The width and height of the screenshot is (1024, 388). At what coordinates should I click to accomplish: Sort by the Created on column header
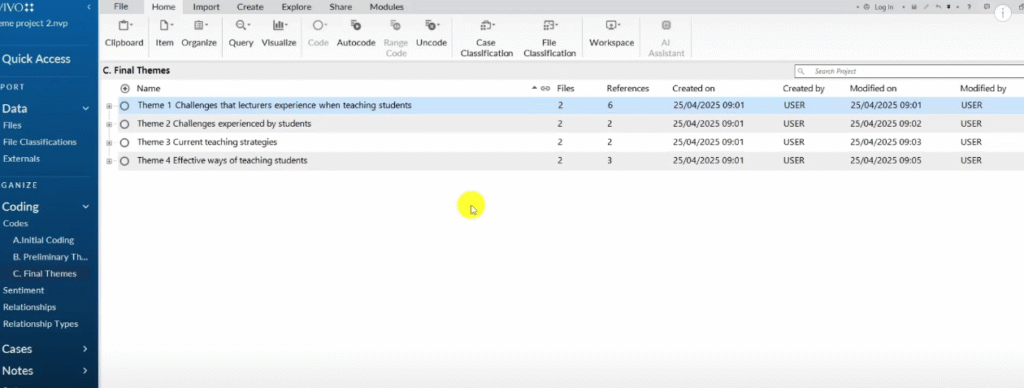694,88
